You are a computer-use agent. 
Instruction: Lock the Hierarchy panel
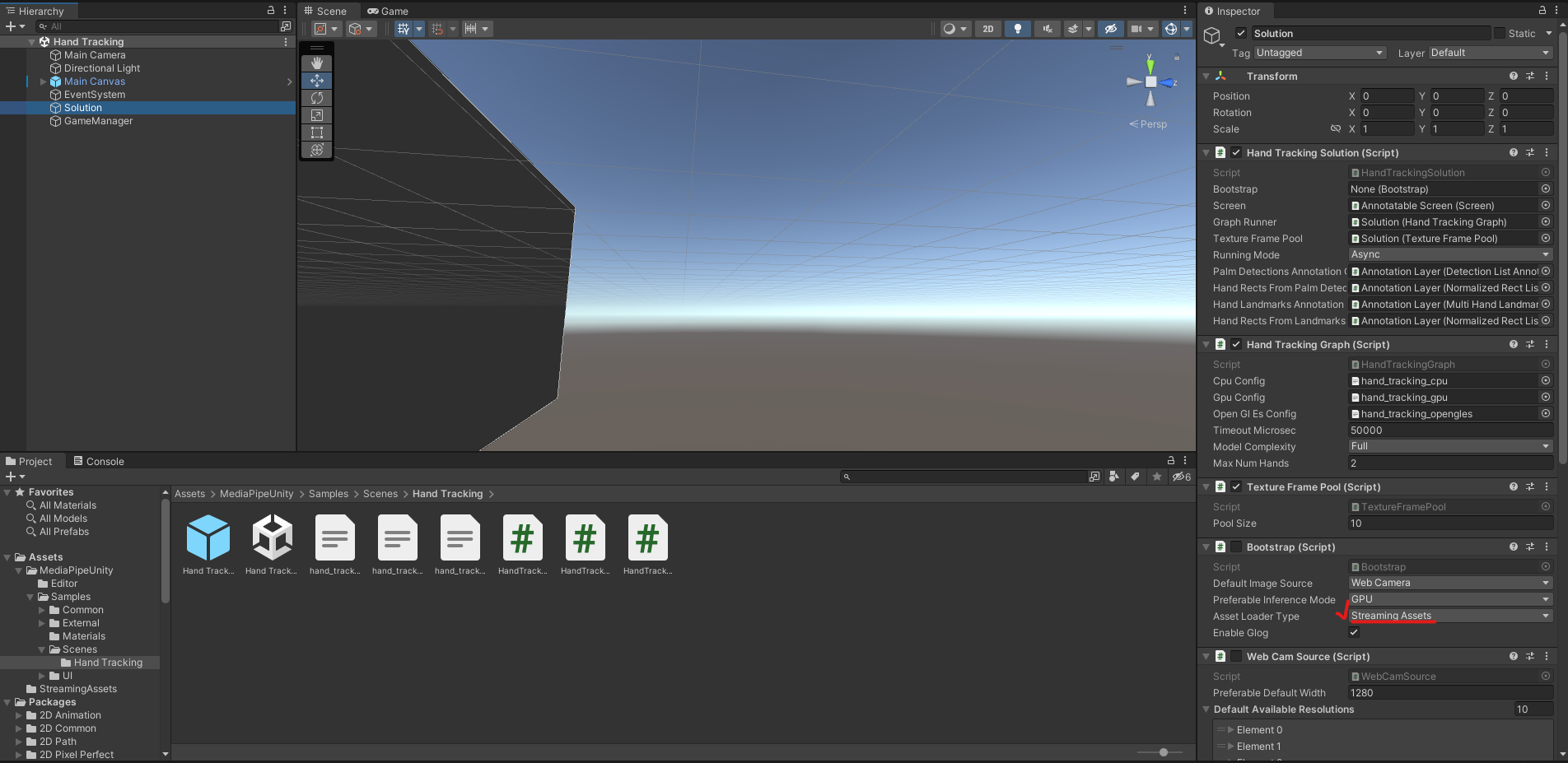pyautogui.click(x=271, y=11)
